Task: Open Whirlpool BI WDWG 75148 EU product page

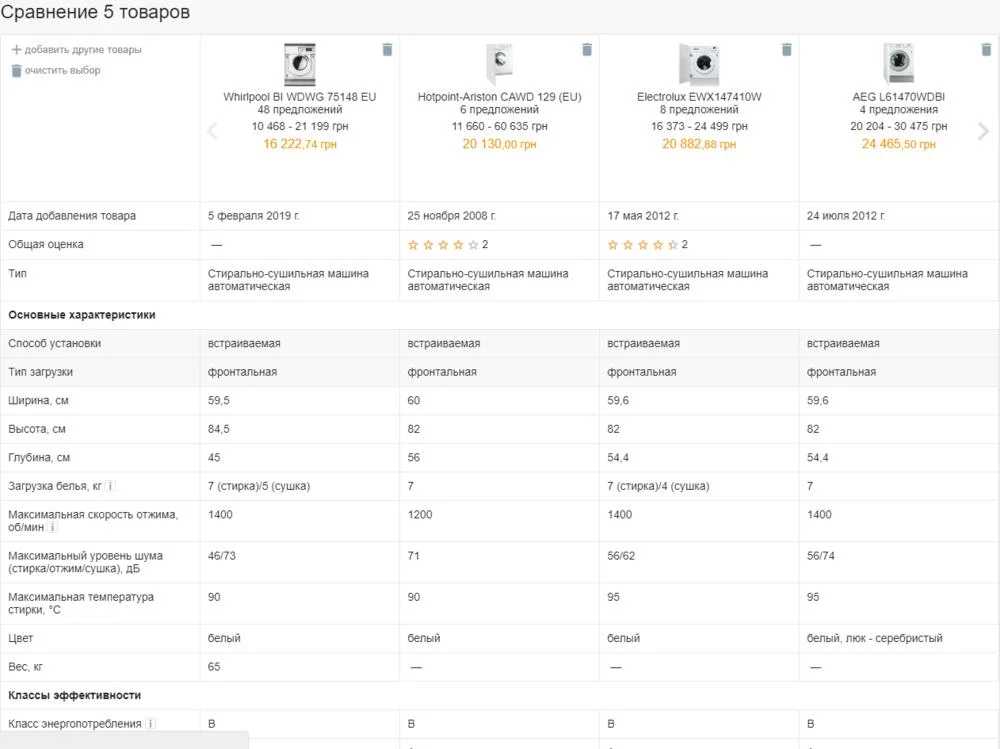Action: click(300, 97)
